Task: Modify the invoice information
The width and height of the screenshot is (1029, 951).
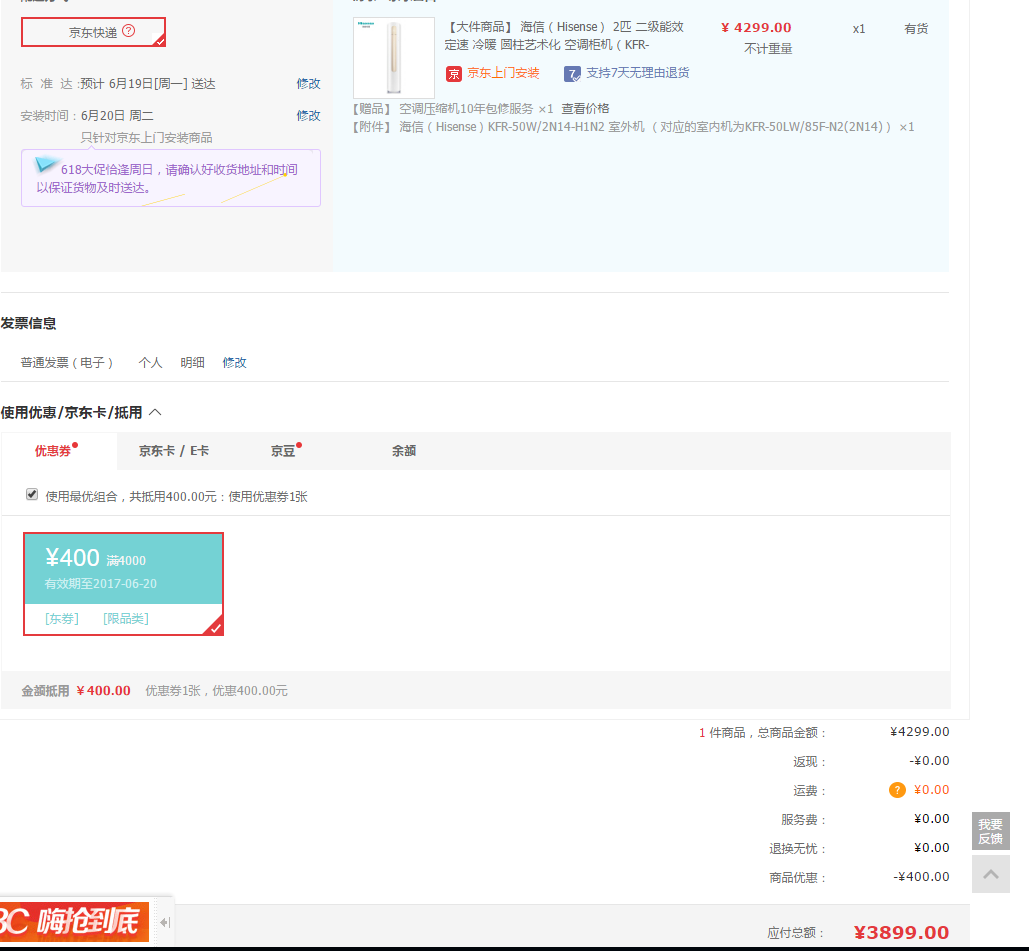Action: (234, 362)
